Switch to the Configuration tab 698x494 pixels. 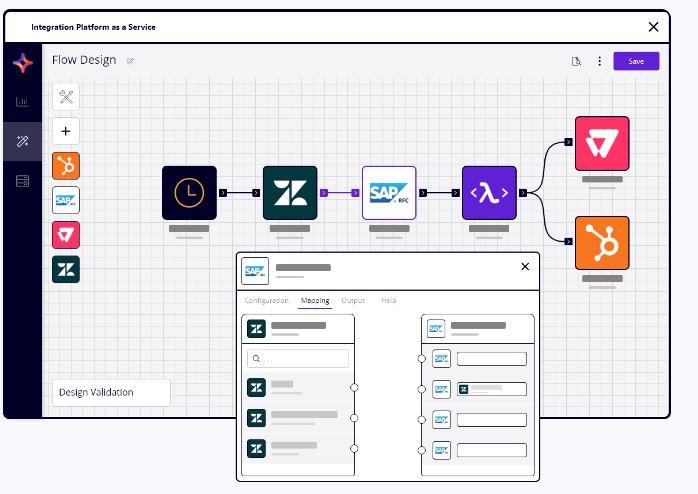(267, 300)
